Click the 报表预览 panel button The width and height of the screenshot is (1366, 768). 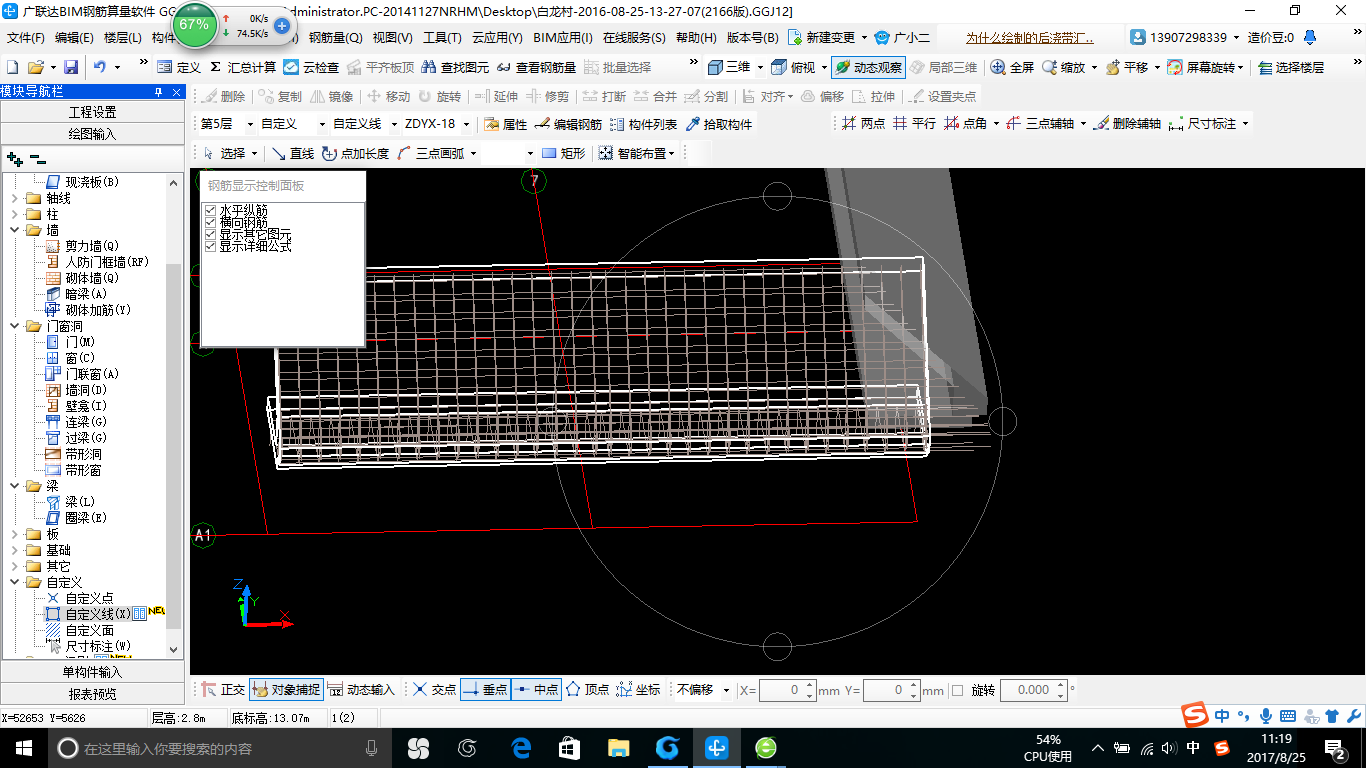(x=92, y=693)
